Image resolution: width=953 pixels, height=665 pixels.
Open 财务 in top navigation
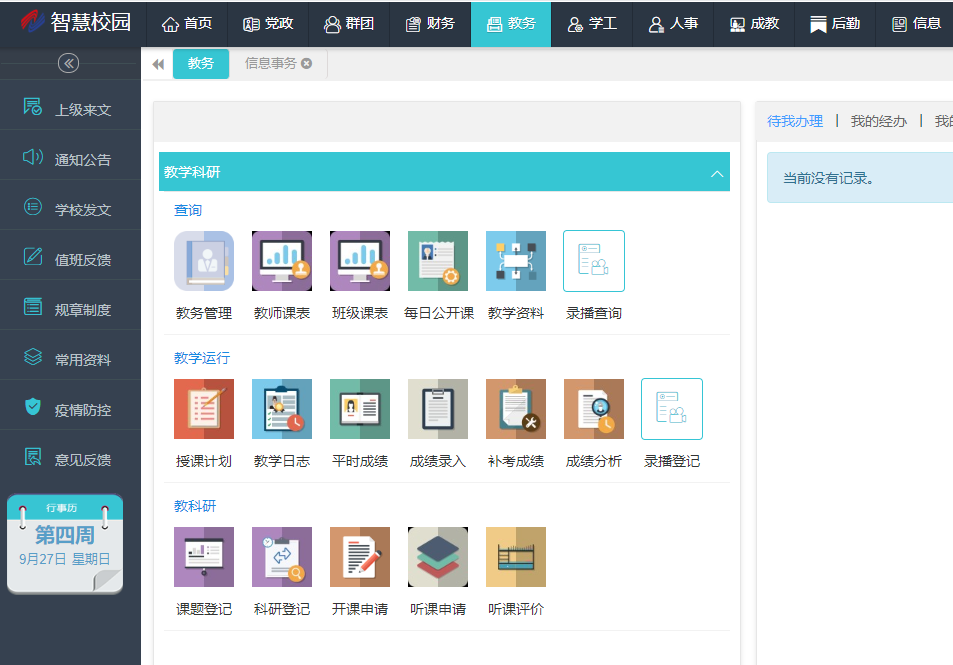click(x=430, y=24)
